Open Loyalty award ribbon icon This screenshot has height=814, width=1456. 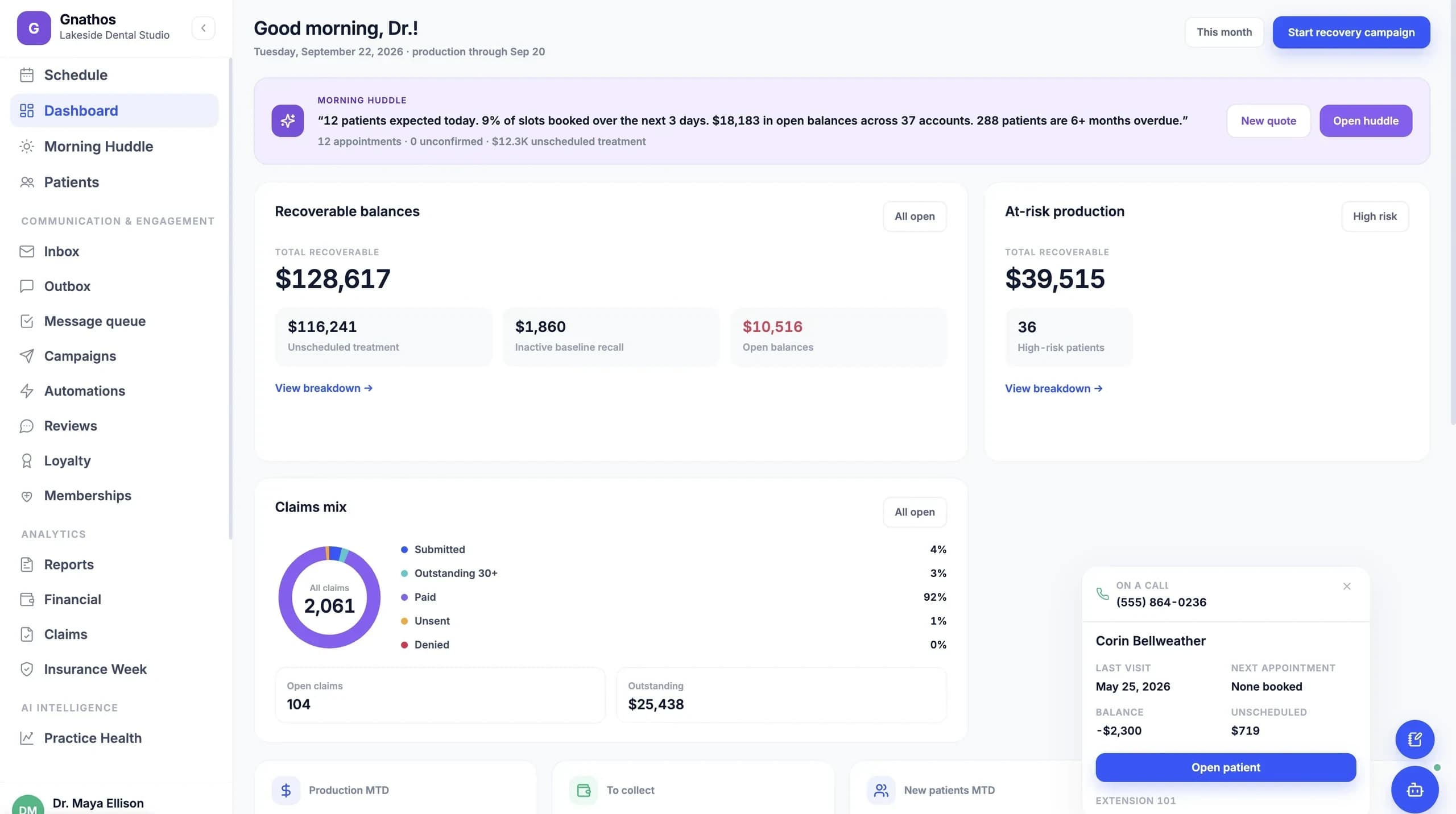click(x=27, y=460)
